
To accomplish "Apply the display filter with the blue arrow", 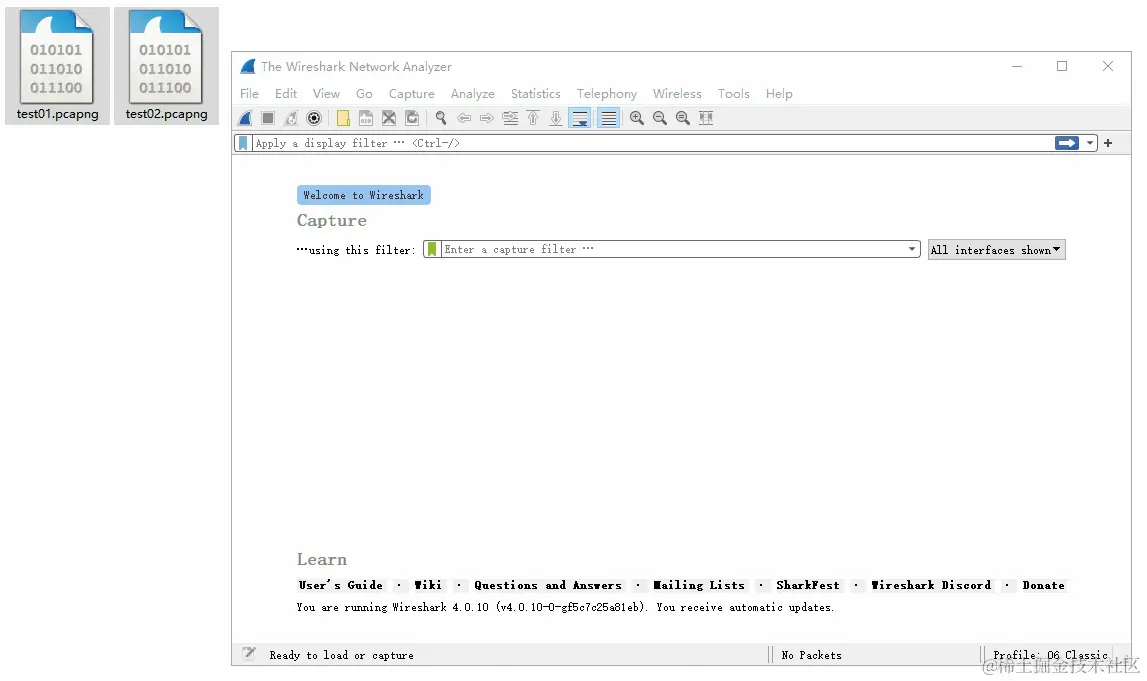I will tap(1067, 143).
